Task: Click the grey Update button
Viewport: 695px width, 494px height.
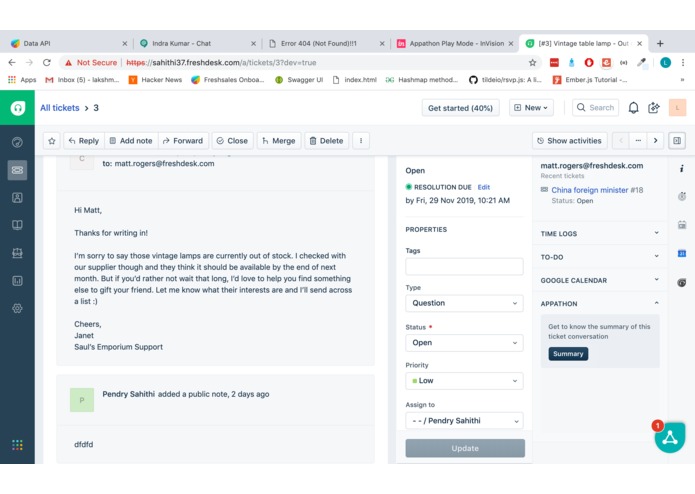Action: click(465, 448)
